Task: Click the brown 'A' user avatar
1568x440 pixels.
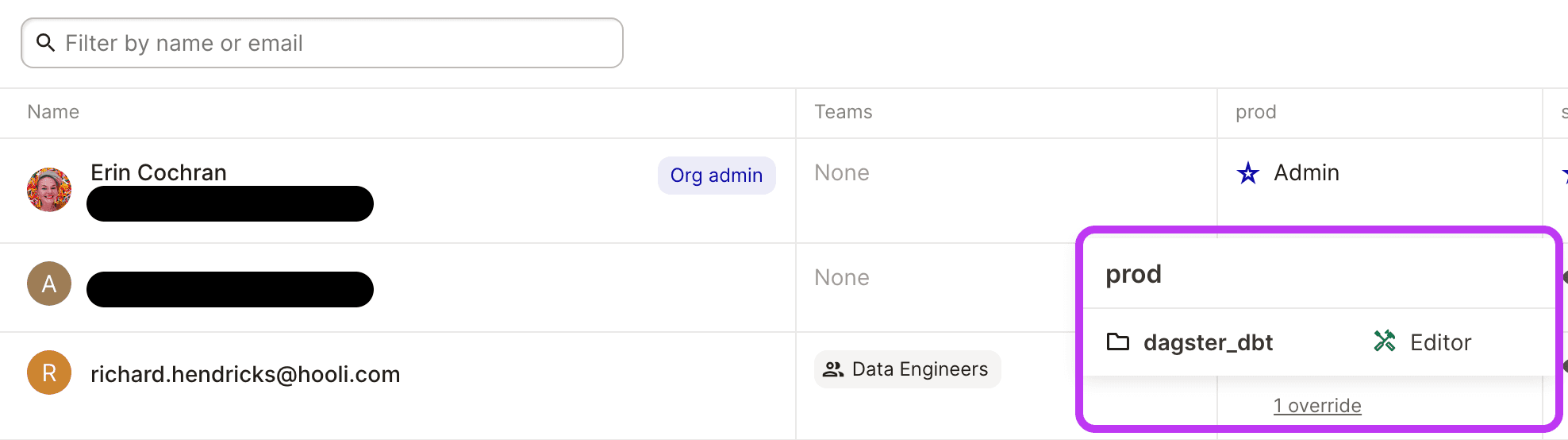Action: click(x=49, y=284)
